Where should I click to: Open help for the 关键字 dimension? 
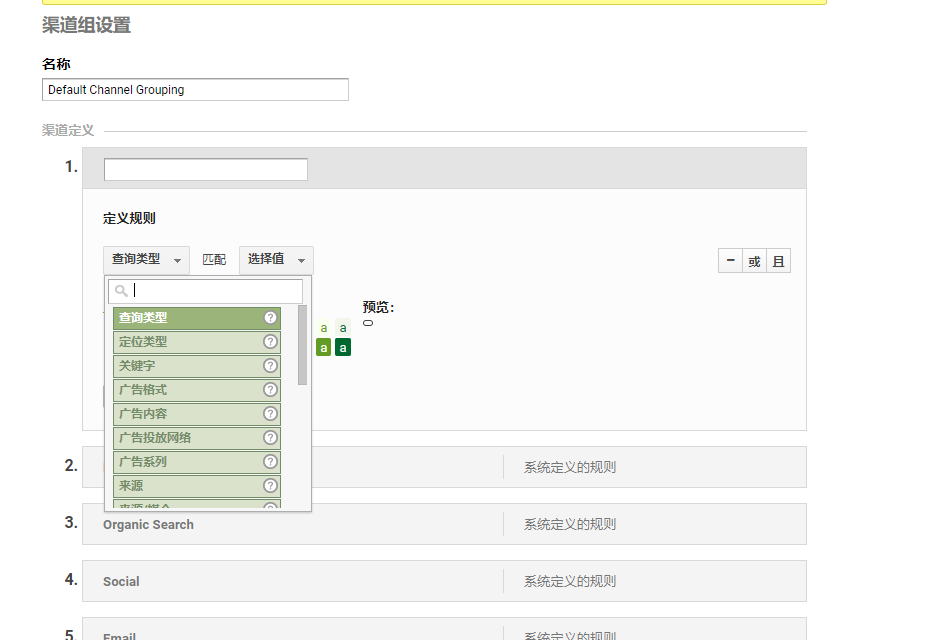[x=268, y=365]
